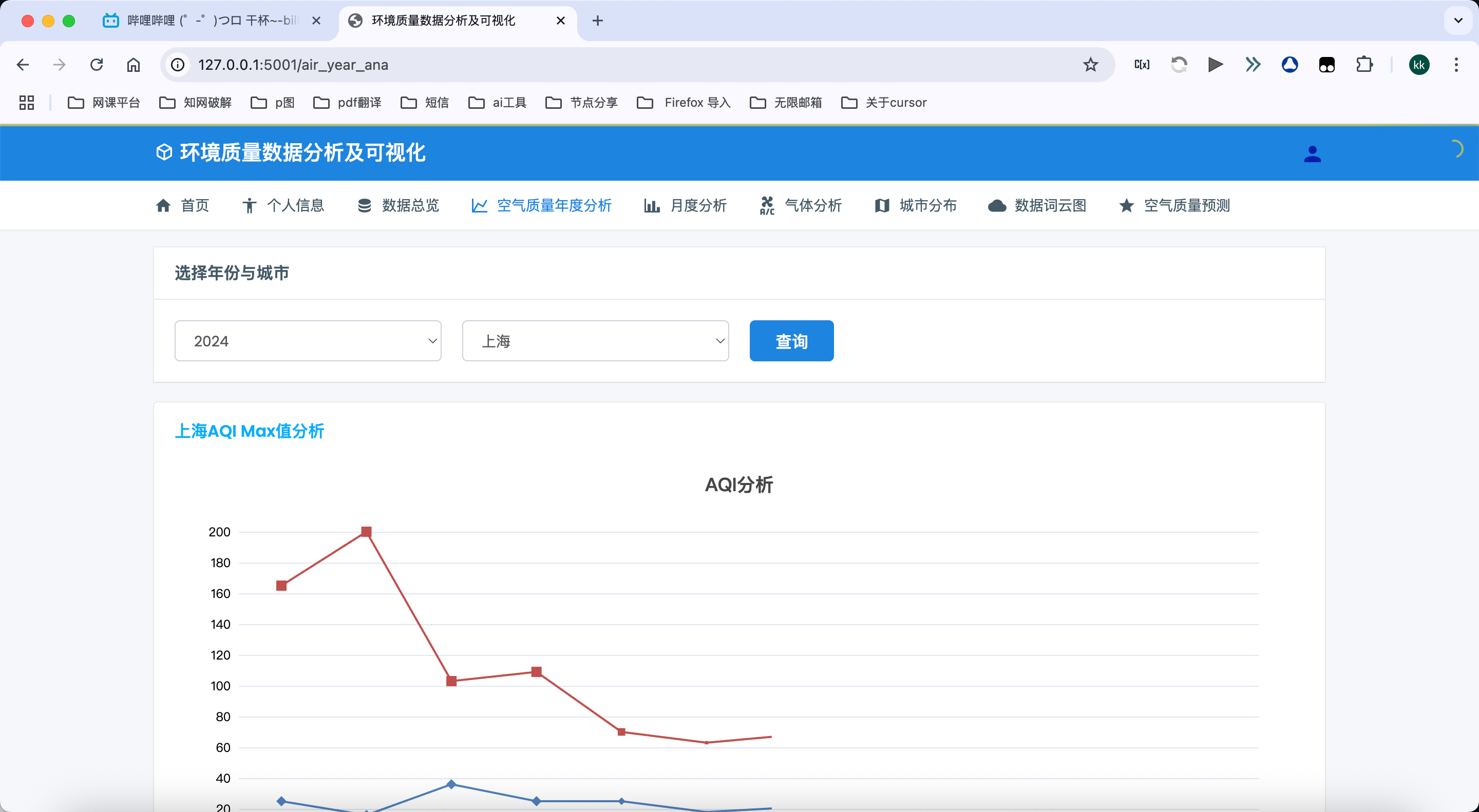Bookmark this page with the star icon

pyautogui.click(x=1090, y=65)
